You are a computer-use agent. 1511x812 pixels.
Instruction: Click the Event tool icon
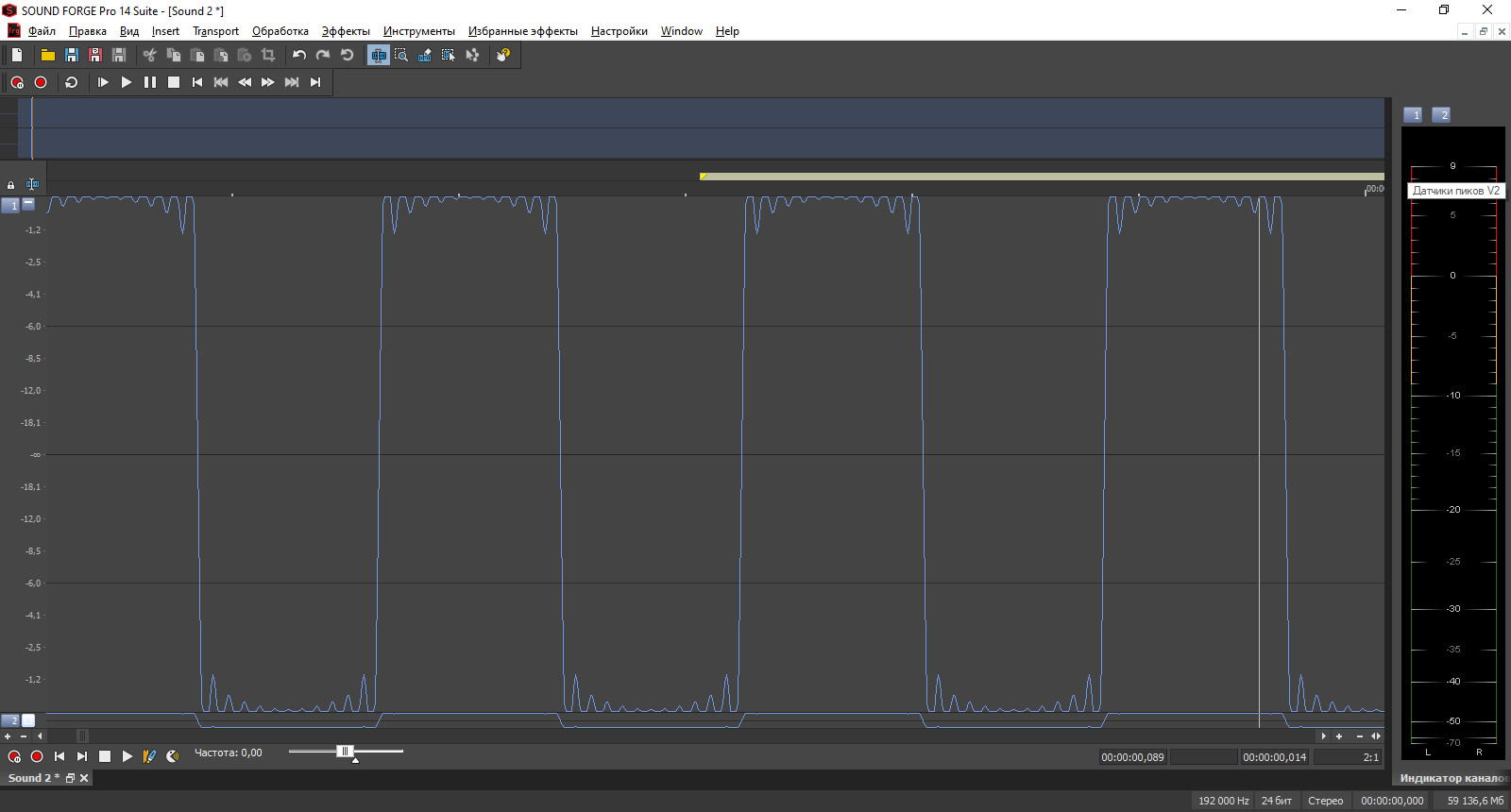tap(449, 56)
